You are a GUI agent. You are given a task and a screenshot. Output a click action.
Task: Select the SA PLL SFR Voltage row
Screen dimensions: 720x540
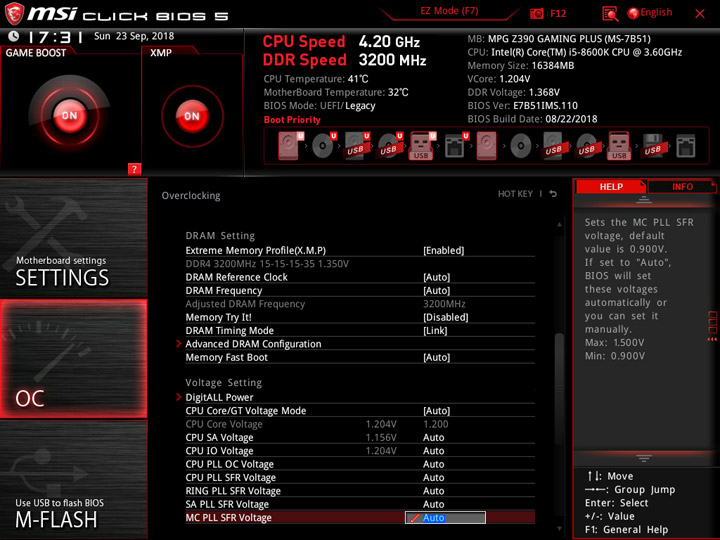tap(360, 504)
